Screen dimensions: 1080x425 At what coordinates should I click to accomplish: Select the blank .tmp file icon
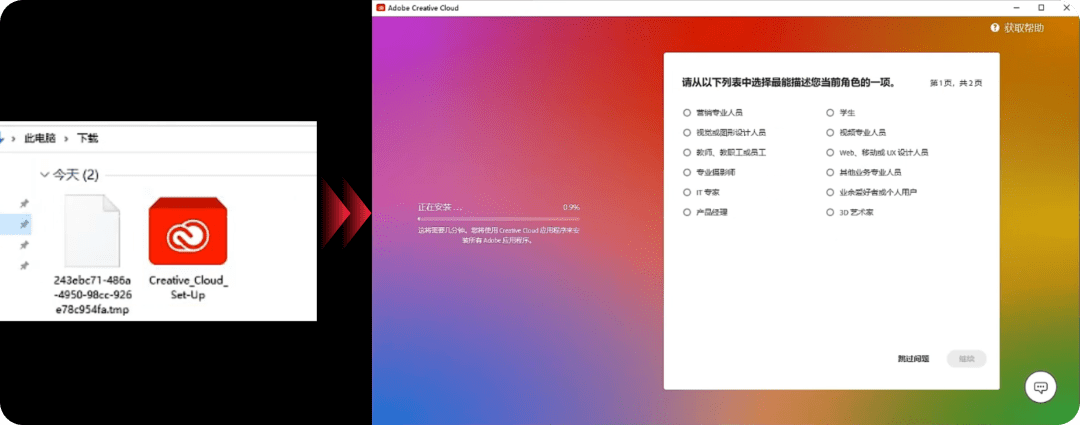click(x=92, y=231)
